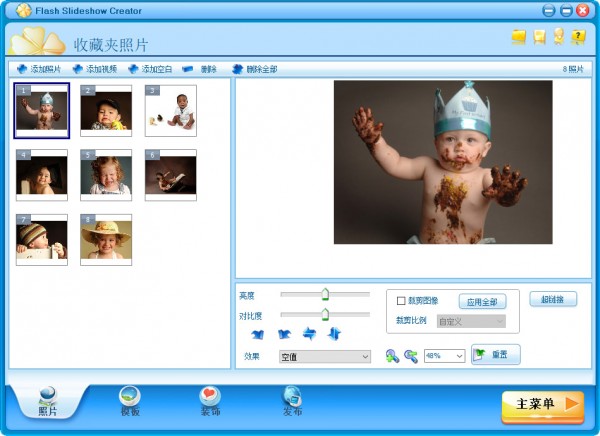The width and height of the screenshot is (600, 436).
Task: Click the rotate right icon
Action: tap(284, 333)
